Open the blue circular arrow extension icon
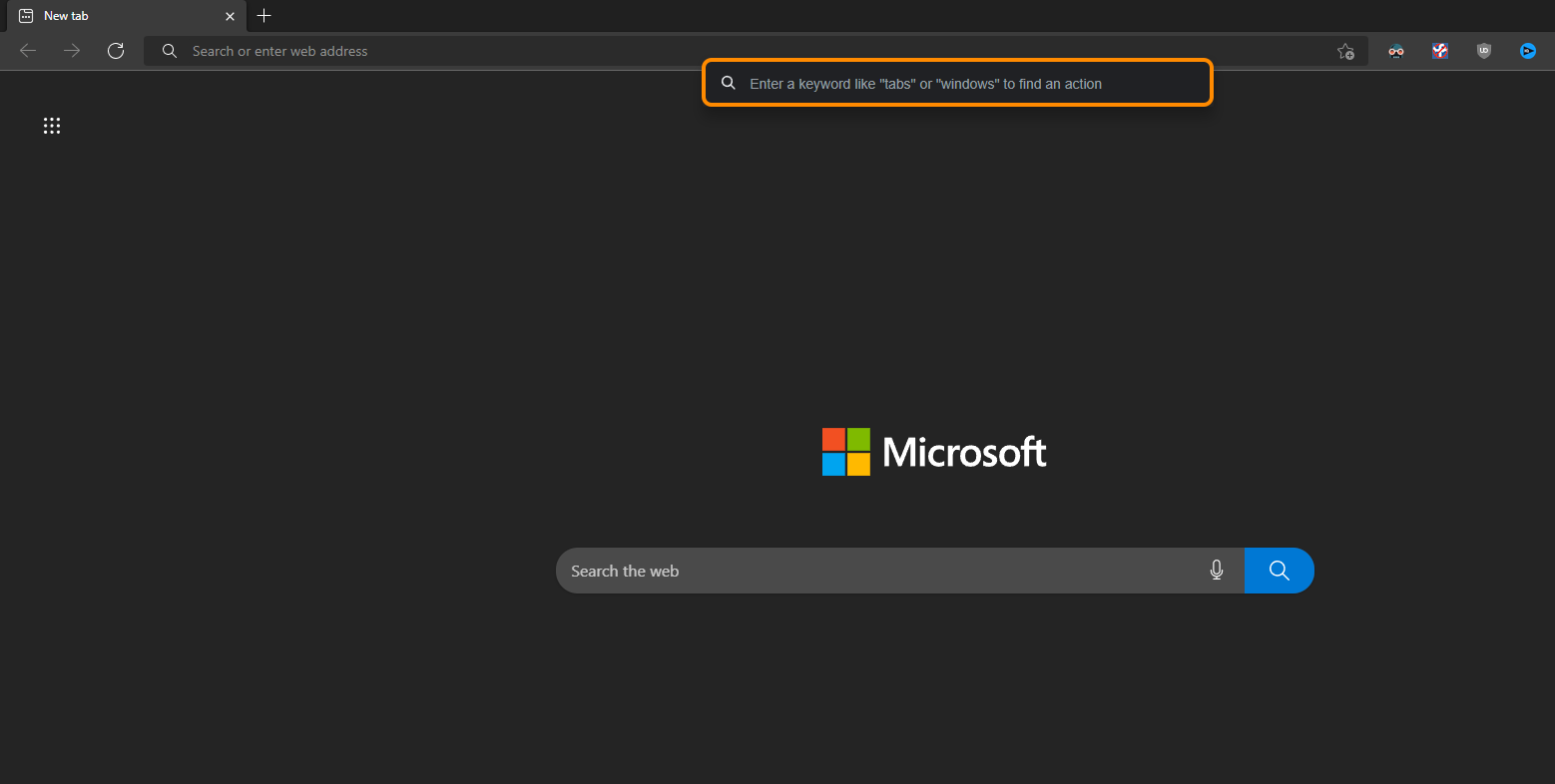 click(x=1528, y=51)
